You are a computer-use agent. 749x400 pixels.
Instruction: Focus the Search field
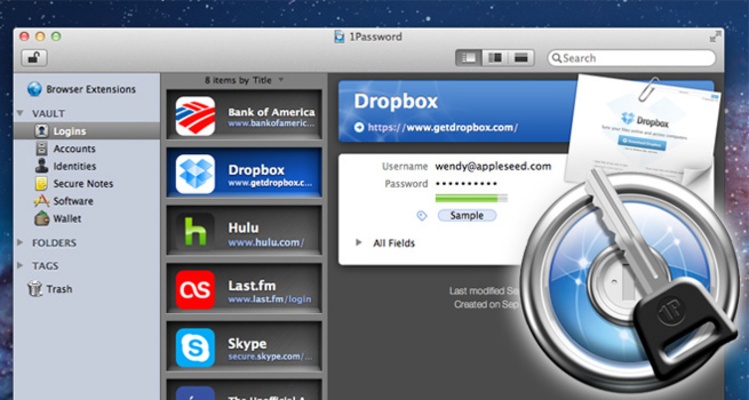coord(631,58)
